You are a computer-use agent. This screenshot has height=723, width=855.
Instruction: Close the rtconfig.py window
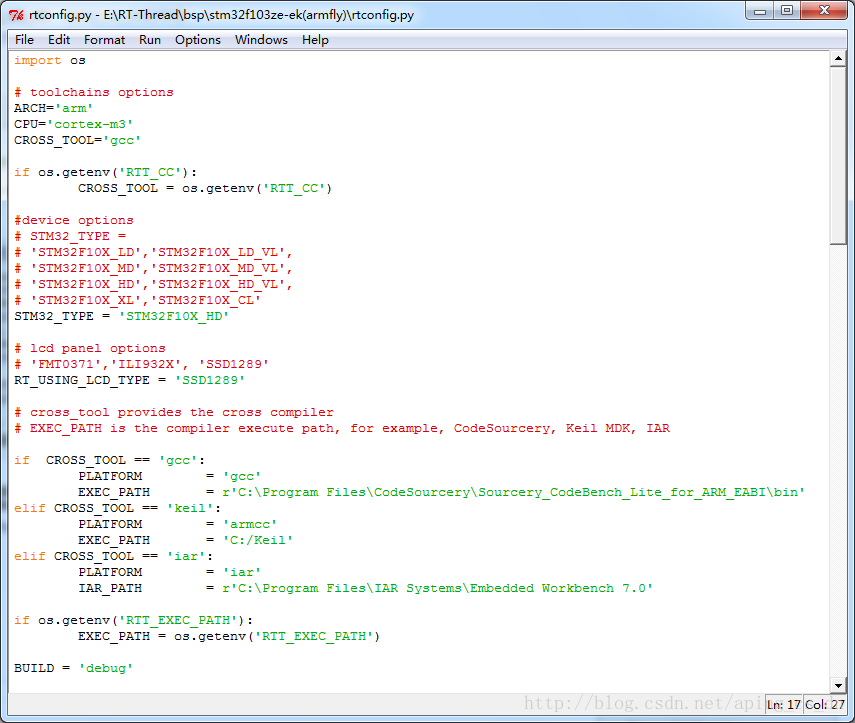click(x=824, y=10)
